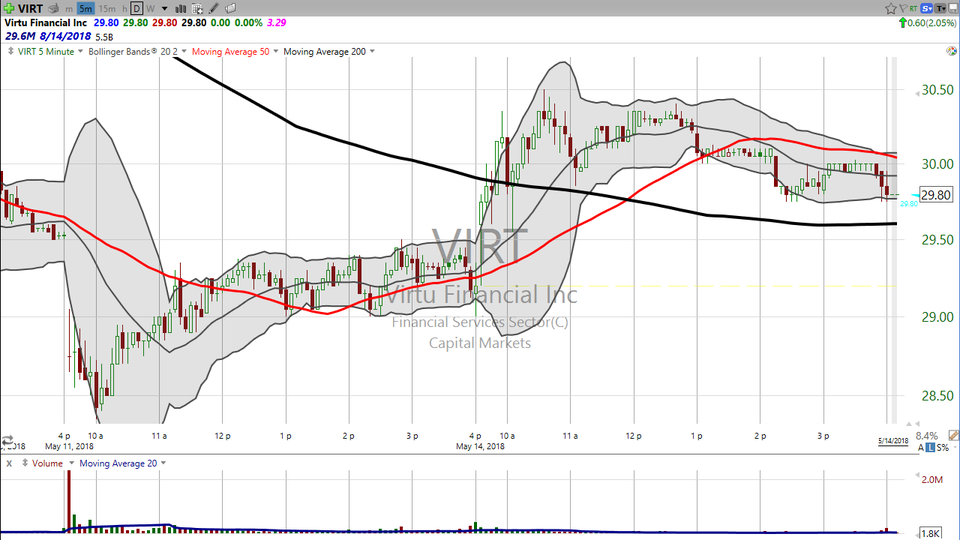
Task: Click the 8/14/2018 date text
Action: click(x=66, y=37)
